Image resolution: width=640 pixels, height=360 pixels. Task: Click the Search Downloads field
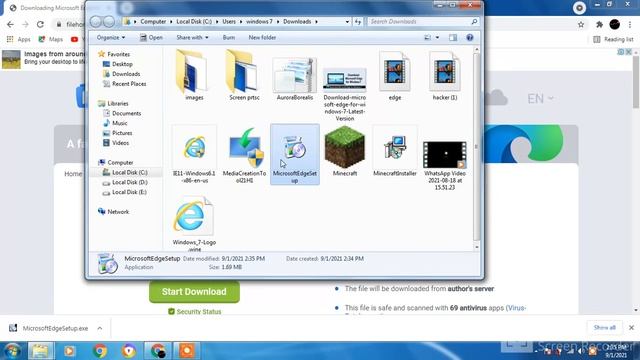423,22
